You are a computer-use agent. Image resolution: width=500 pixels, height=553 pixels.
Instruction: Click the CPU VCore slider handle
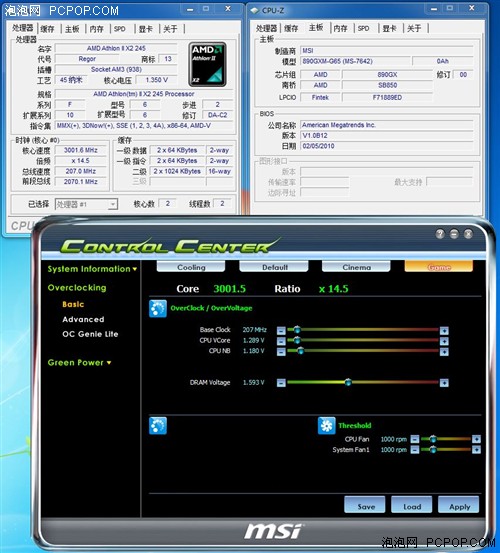pos(297,340)
